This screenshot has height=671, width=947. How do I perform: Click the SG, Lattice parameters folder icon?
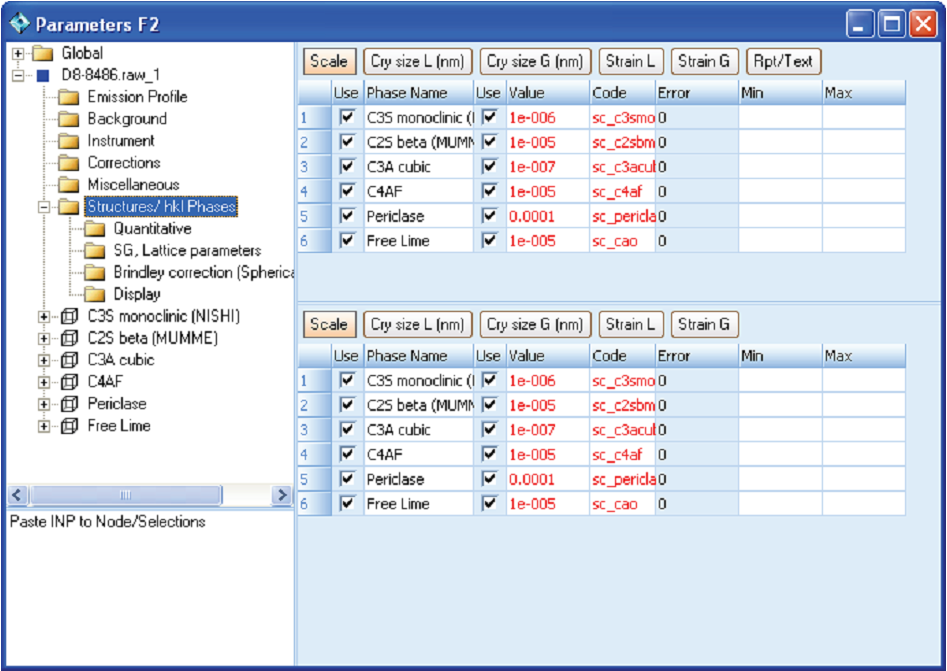(x=95, y=251)
